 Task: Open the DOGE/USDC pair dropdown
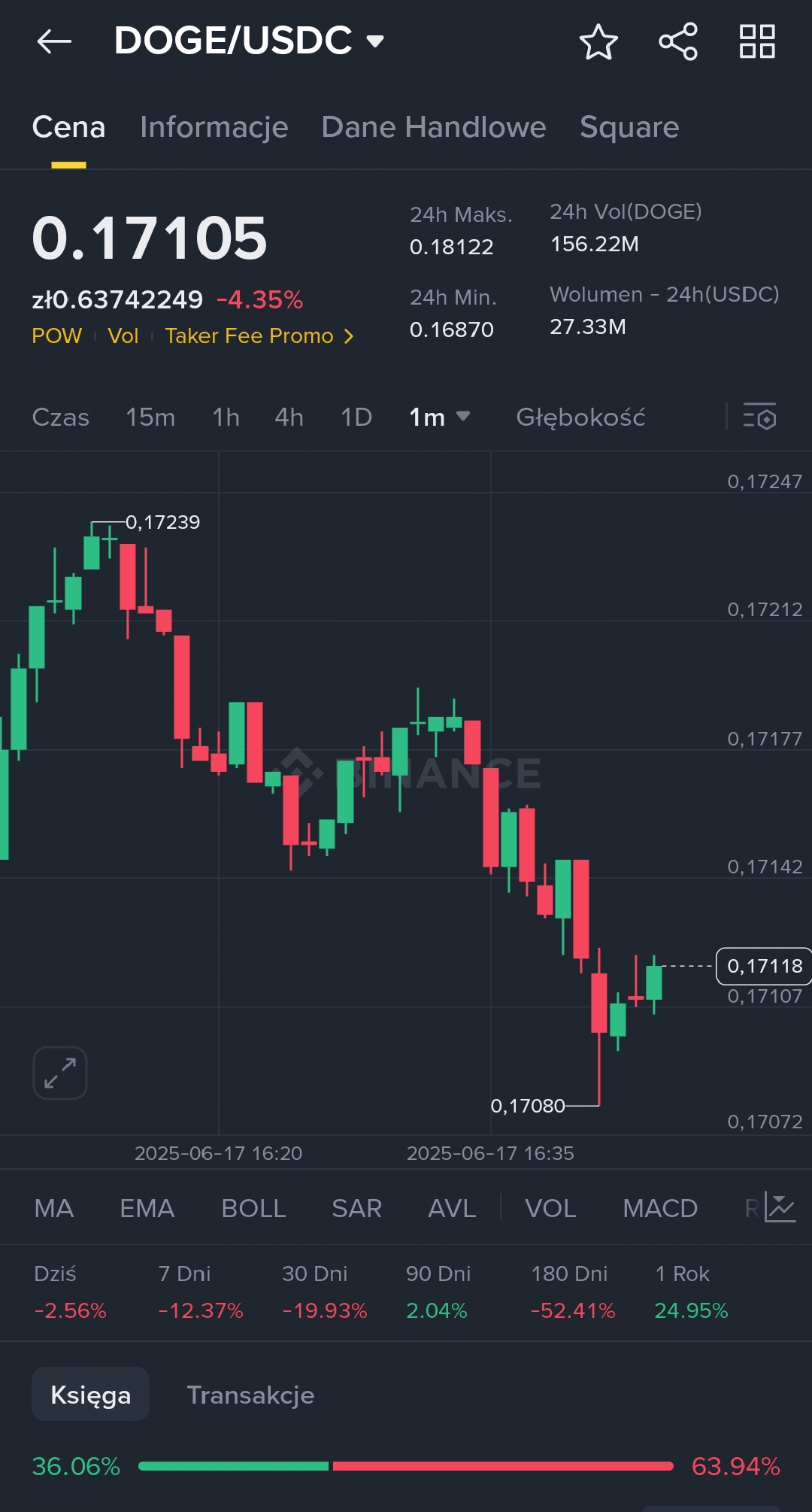point(374,41)
